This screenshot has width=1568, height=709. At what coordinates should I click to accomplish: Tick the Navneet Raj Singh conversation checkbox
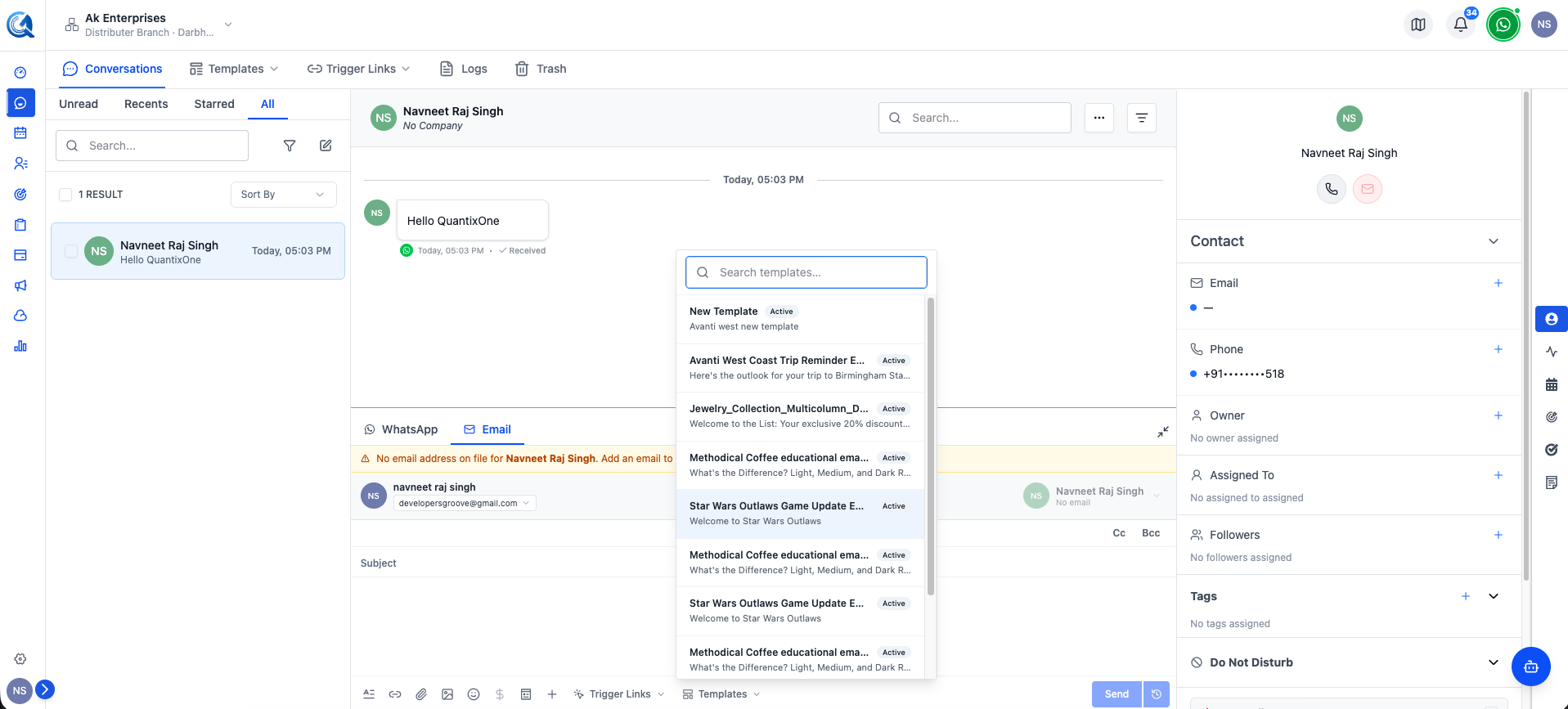click(71, 251)
